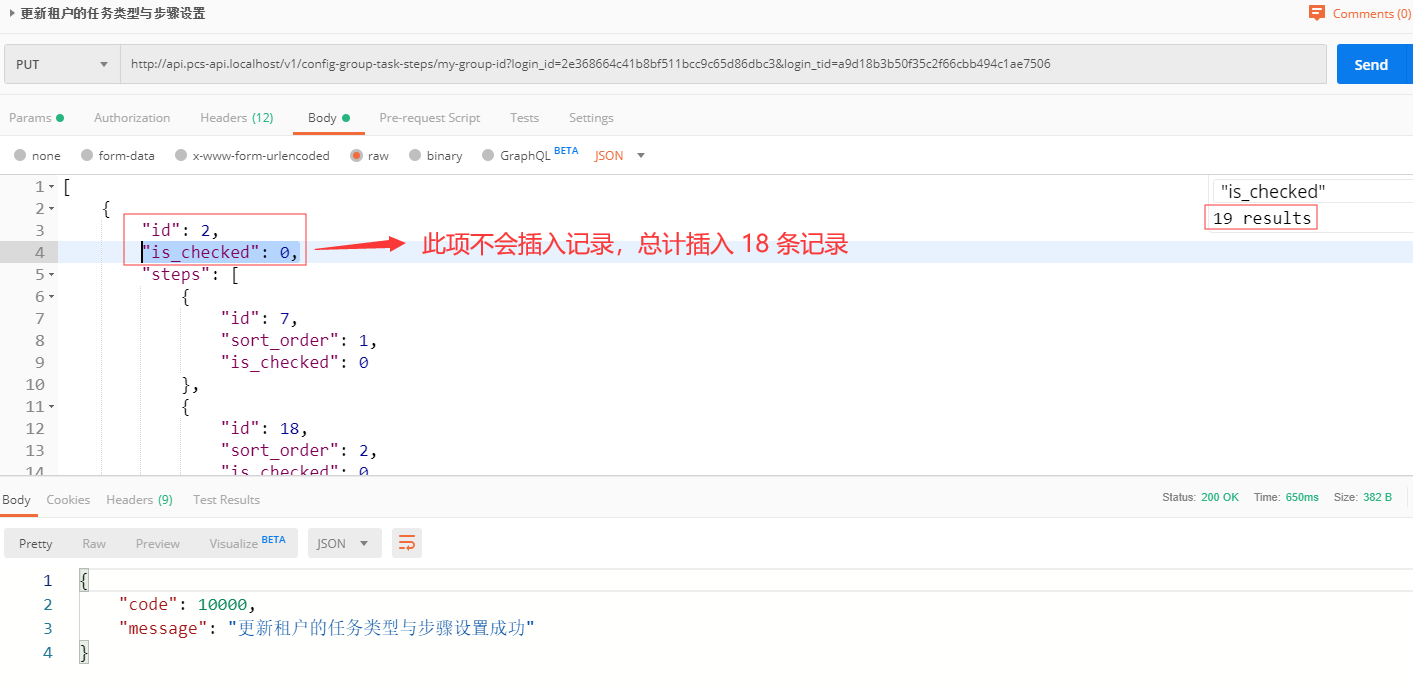Open the response Headers (9) tab
Screen dimensions: 1413x685
139,499
